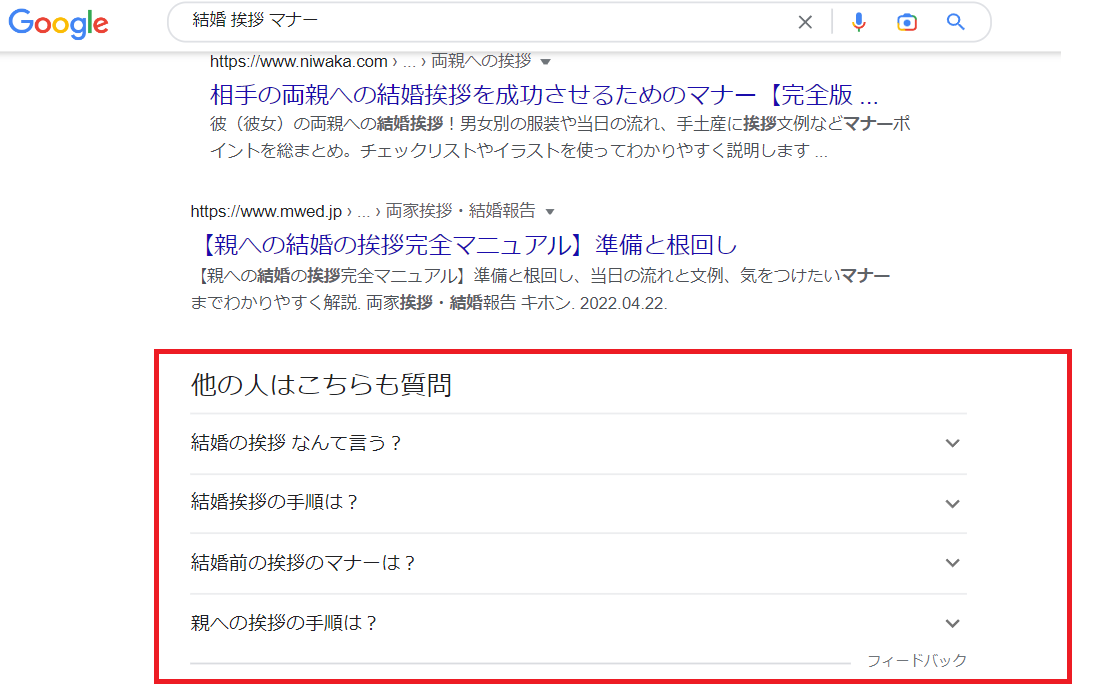The height and width of the screenshot is (688, 1115).
Task: Click the question text 親への挨拶の手順は？
Action: (x=285, y=623)
